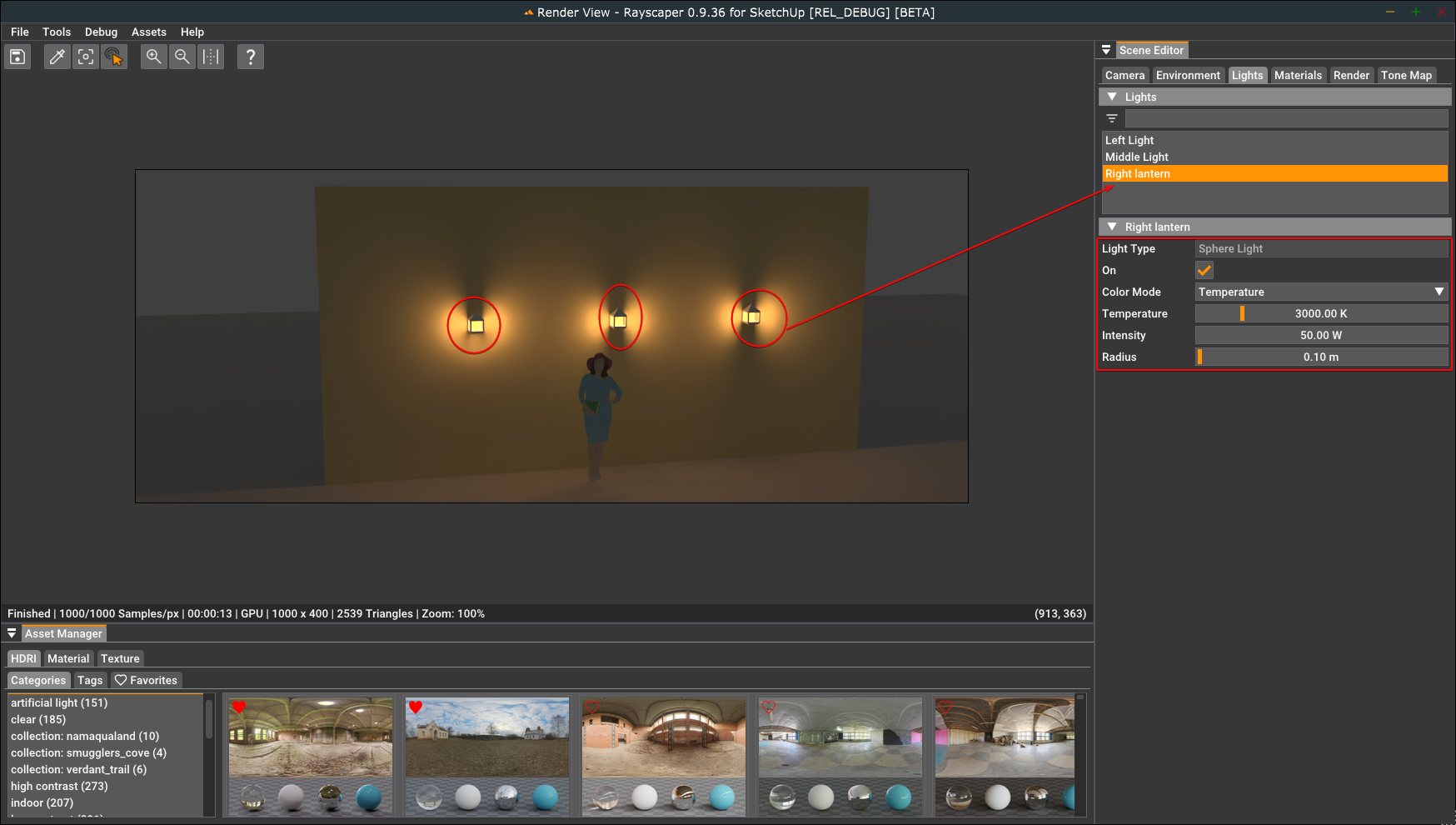The height and width of the screenshot is (825, 1456).
Task: Select Middle Light in the lights list
Action: pyautogui.click(x=1274, y=157)
